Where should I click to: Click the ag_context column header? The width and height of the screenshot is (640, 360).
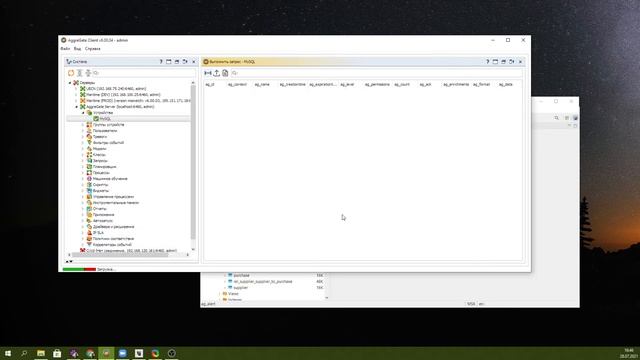[237, 84]
